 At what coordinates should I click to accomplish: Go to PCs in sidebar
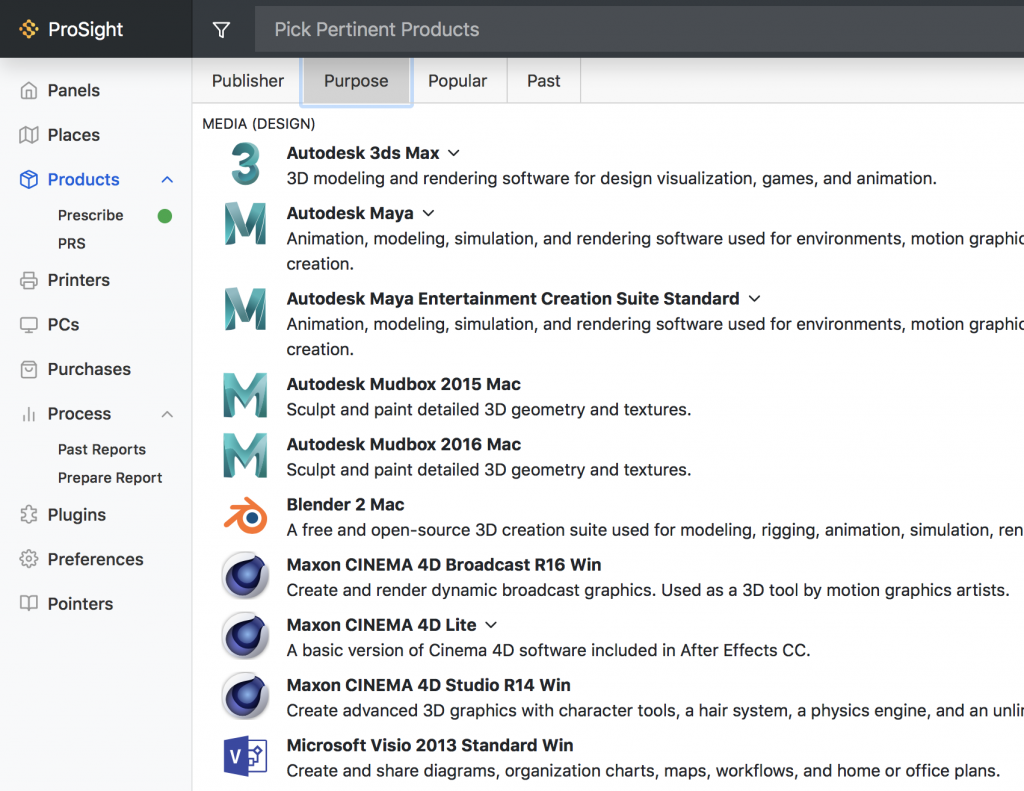tap(63, 325)
